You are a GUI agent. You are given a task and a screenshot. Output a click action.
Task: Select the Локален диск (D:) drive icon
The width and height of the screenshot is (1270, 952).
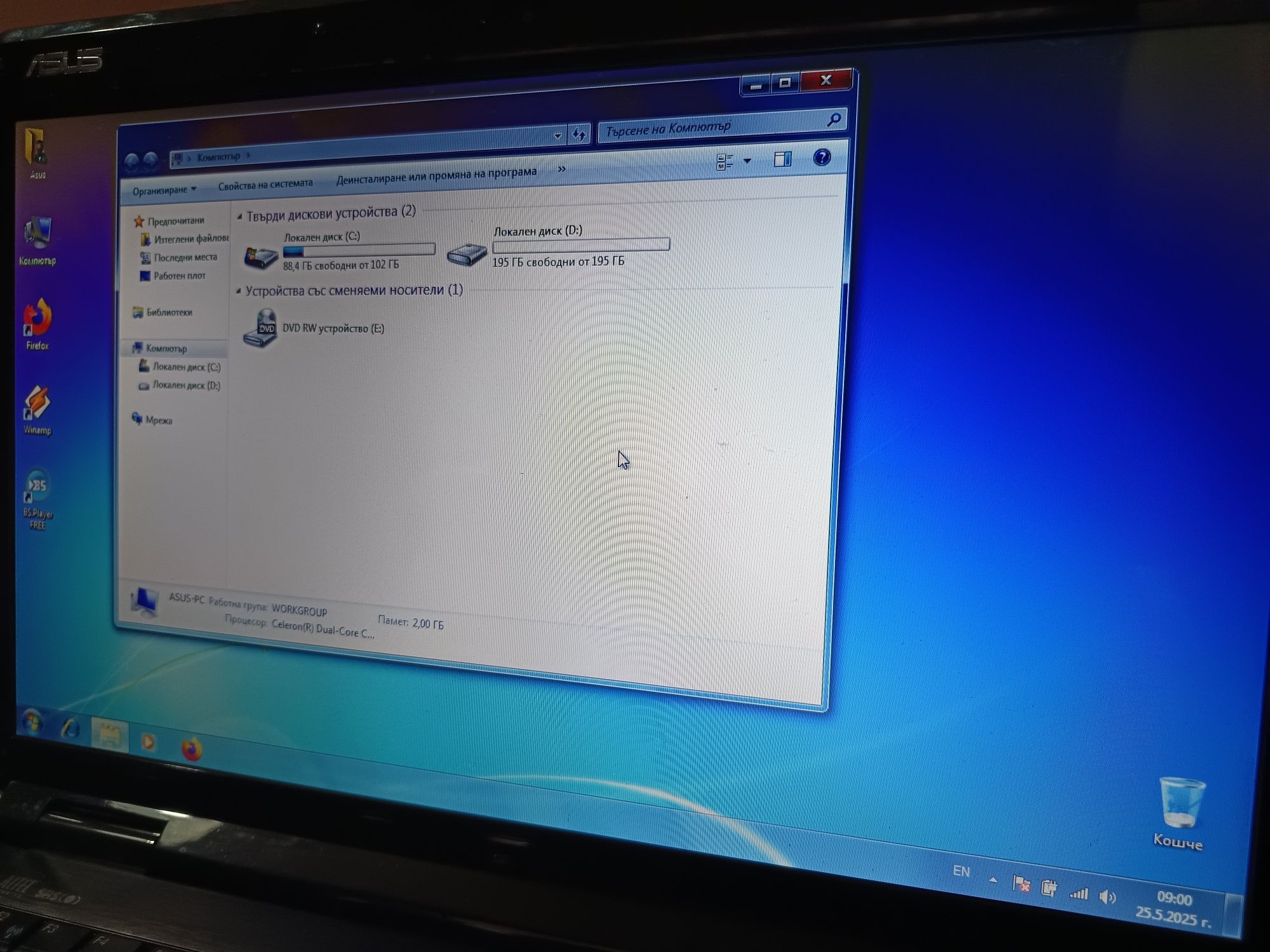(466, 254)
